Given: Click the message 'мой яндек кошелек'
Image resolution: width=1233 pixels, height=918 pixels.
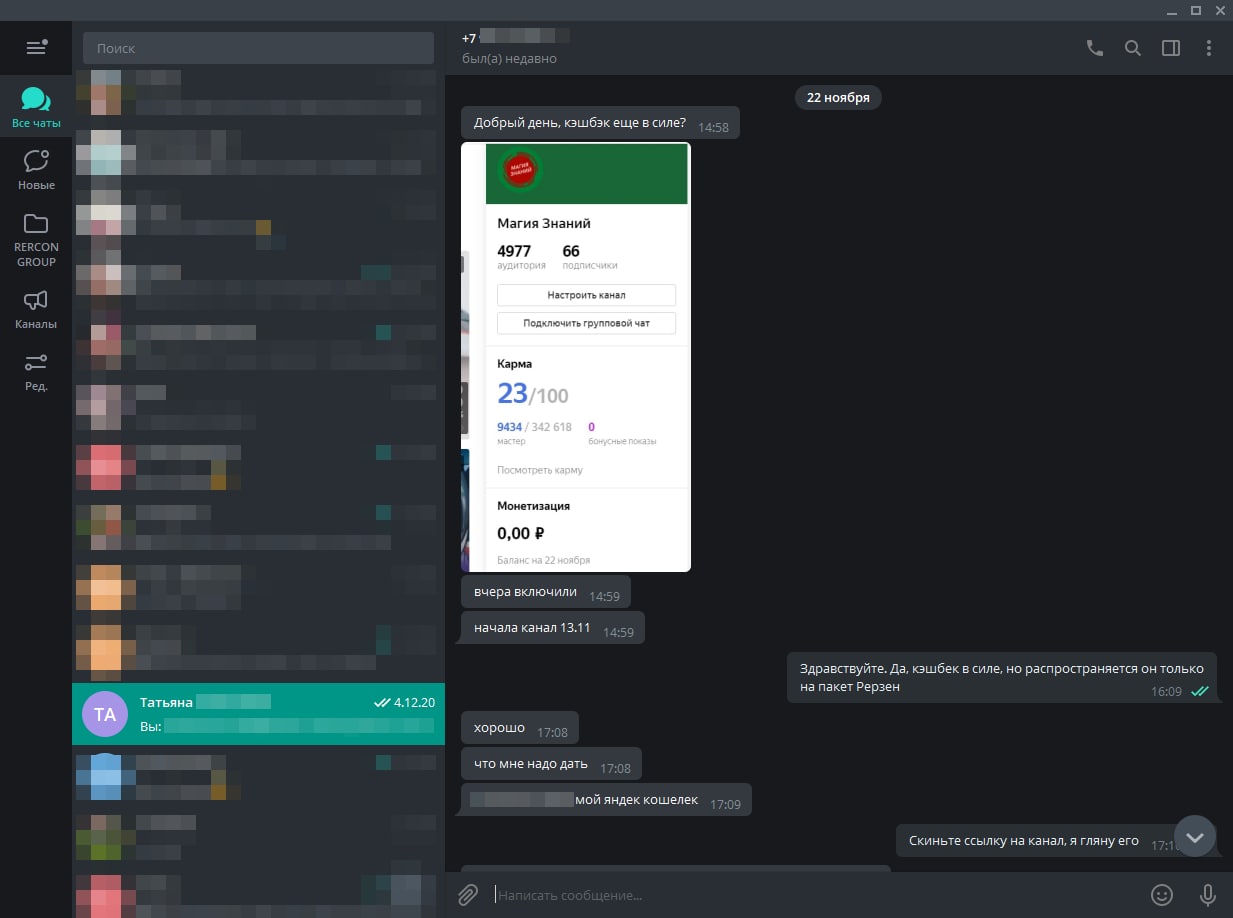Looking at the screenshot, I should tap(606, 800).
